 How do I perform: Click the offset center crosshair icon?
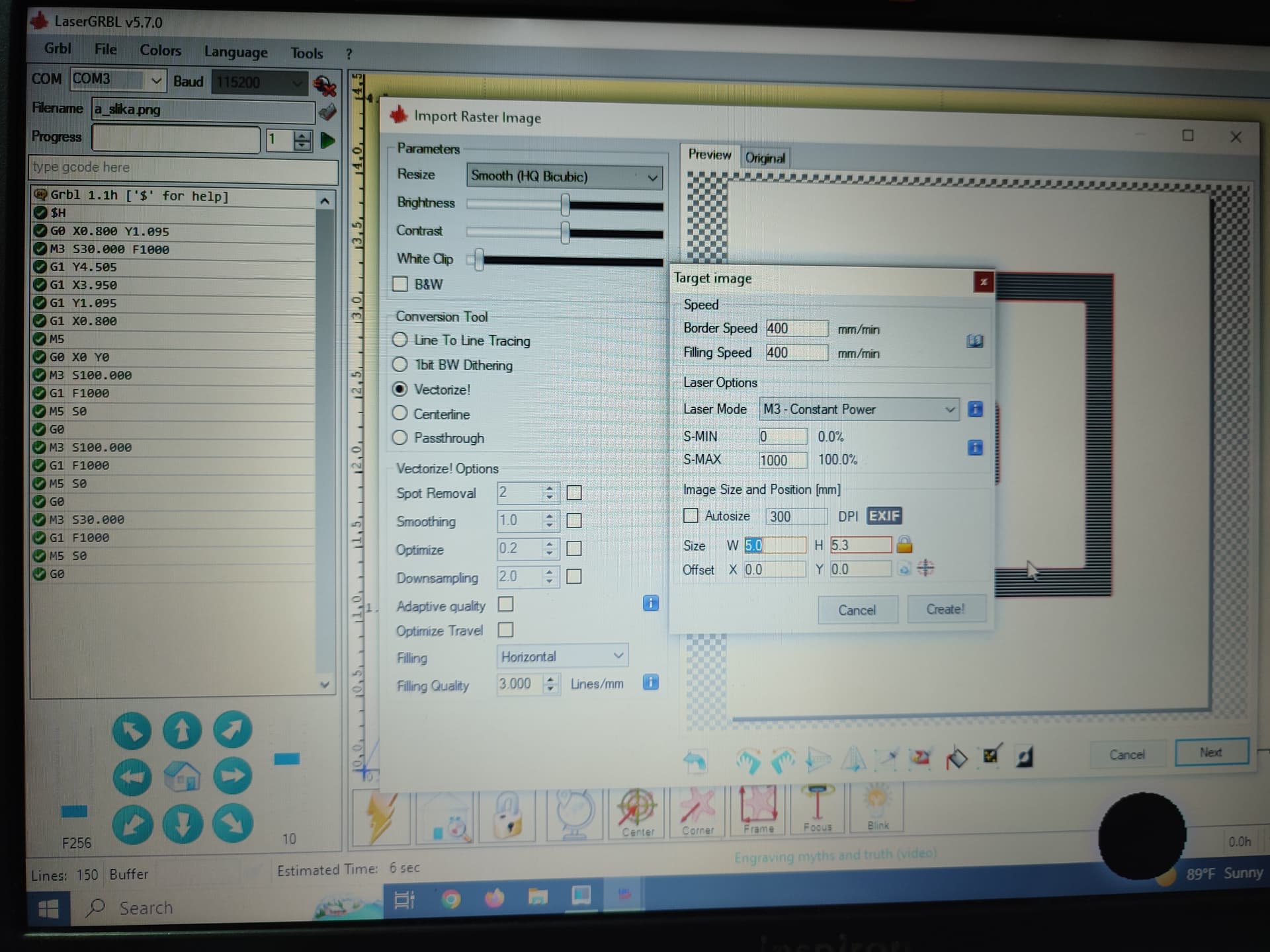[925, 568]
